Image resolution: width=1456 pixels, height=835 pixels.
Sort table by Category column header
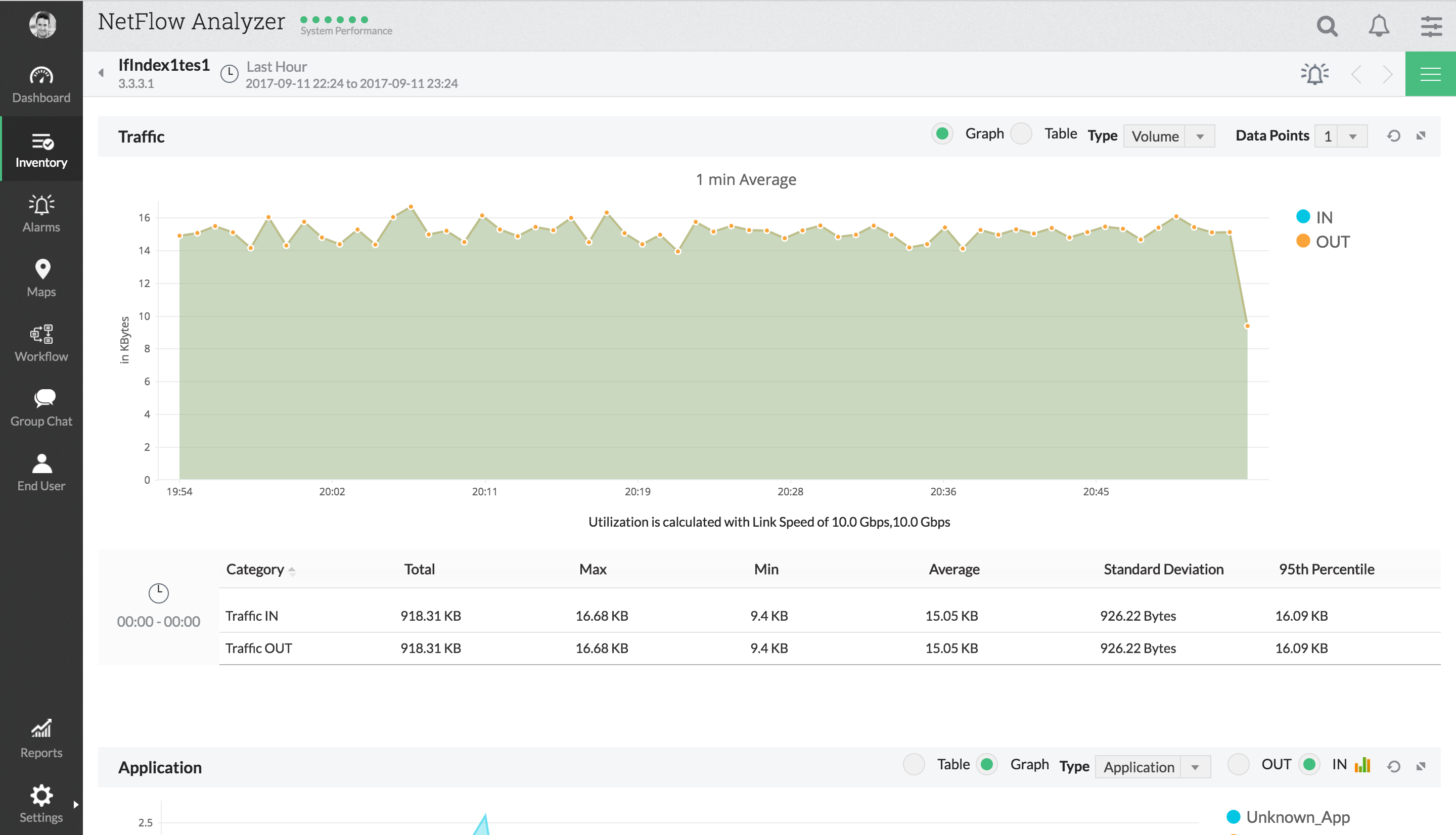[255, 570]
